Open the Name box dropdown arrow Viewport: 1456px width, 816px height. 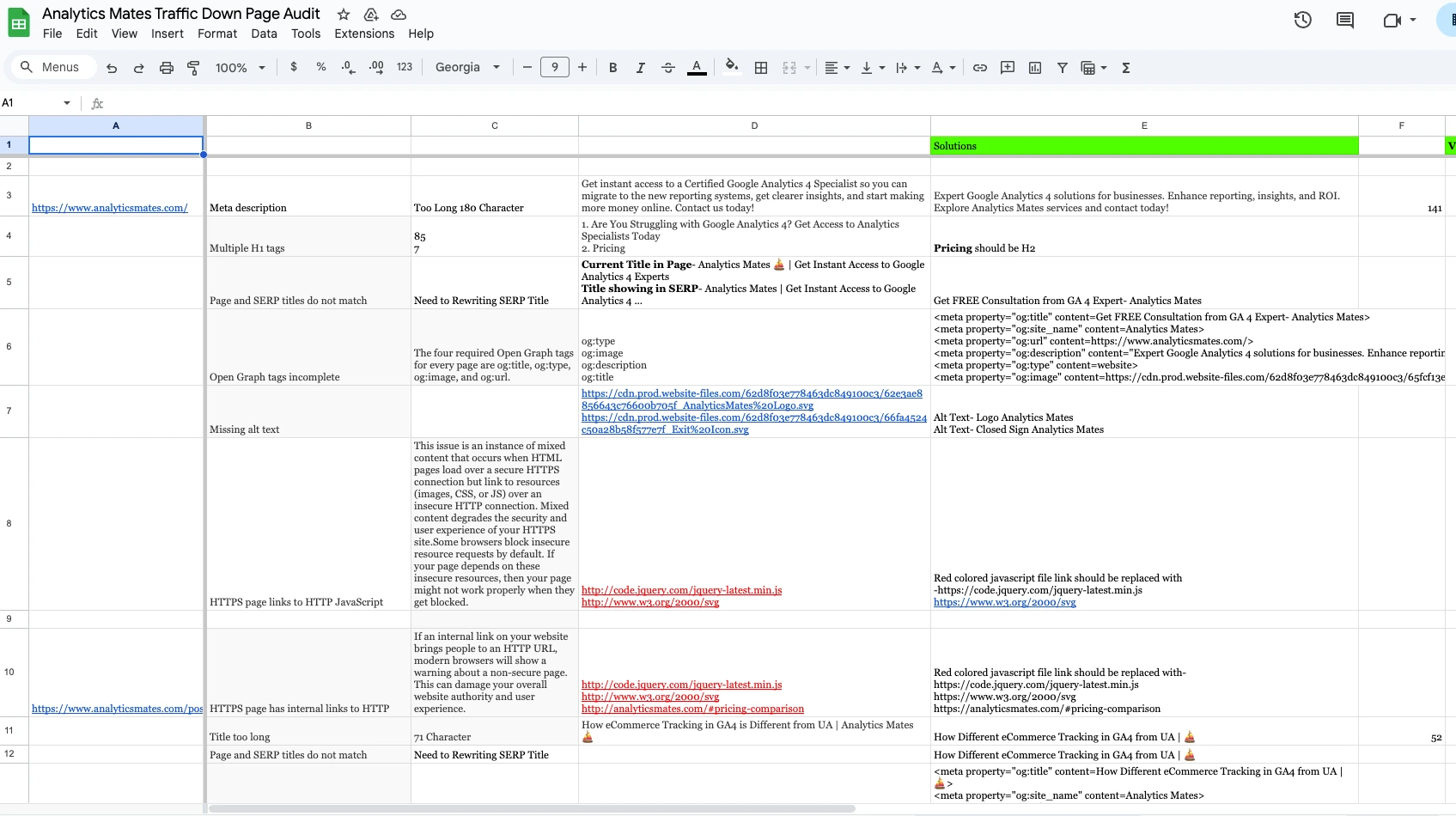67,103
